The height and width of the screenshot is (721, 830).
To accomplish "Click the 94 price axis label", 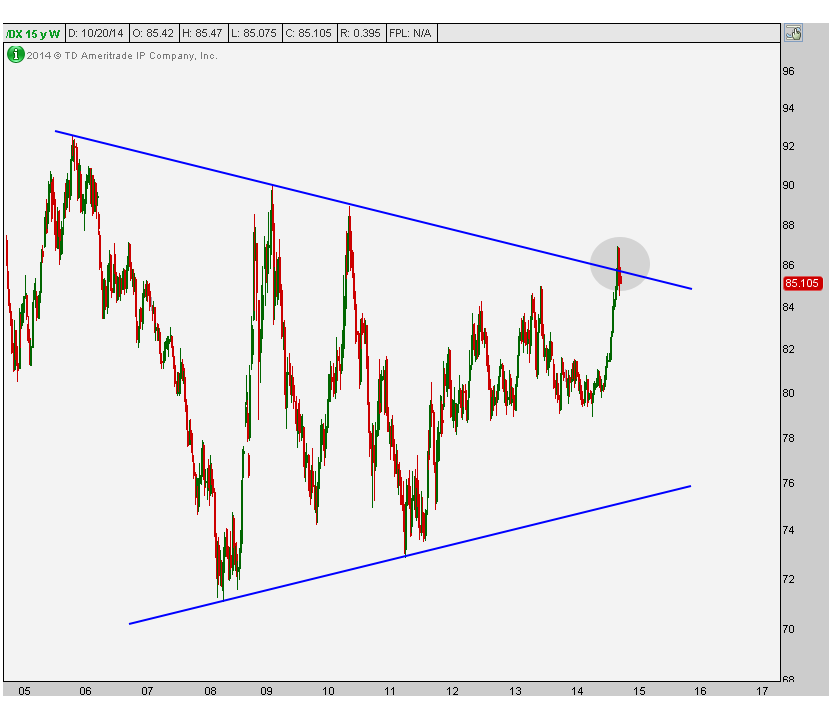I will (789, 109).
